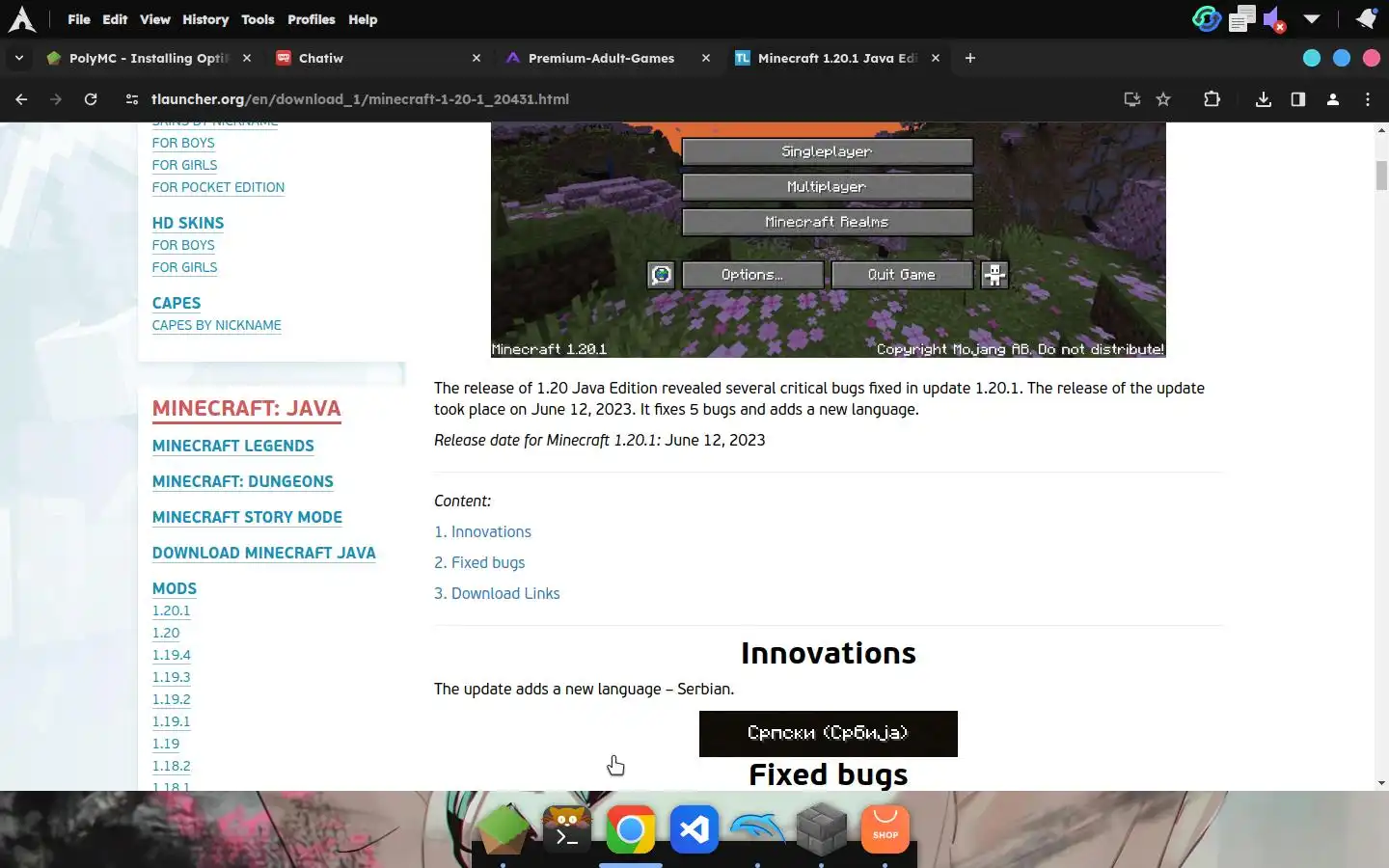Open the browser extensions puzzle icon

tap(1212, 99)
